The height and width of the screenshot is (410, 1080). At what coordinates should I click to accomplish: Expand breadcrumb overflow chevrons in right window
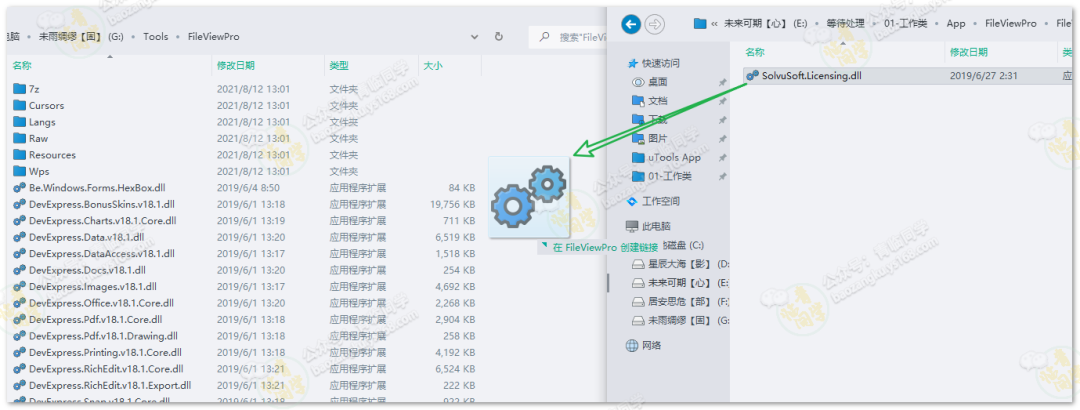click(x=714, y=24)
